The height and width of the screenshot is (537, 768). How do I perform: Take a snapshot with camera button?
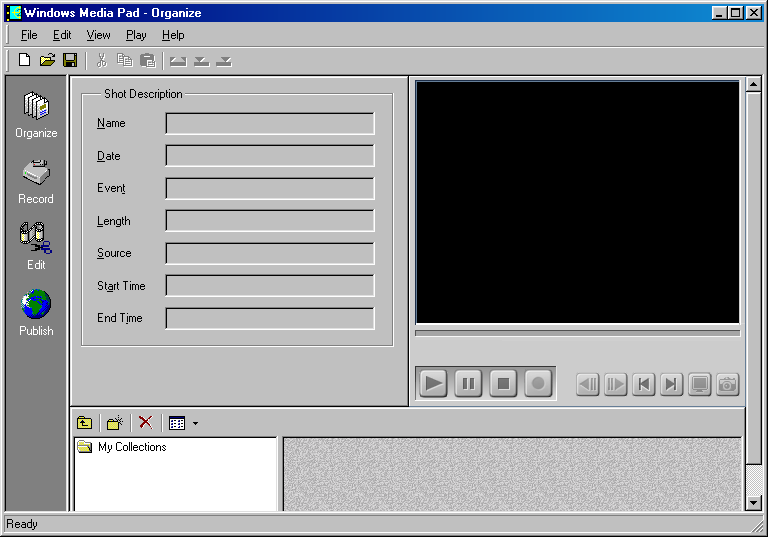pyautogui.click(x=727, y=385)
